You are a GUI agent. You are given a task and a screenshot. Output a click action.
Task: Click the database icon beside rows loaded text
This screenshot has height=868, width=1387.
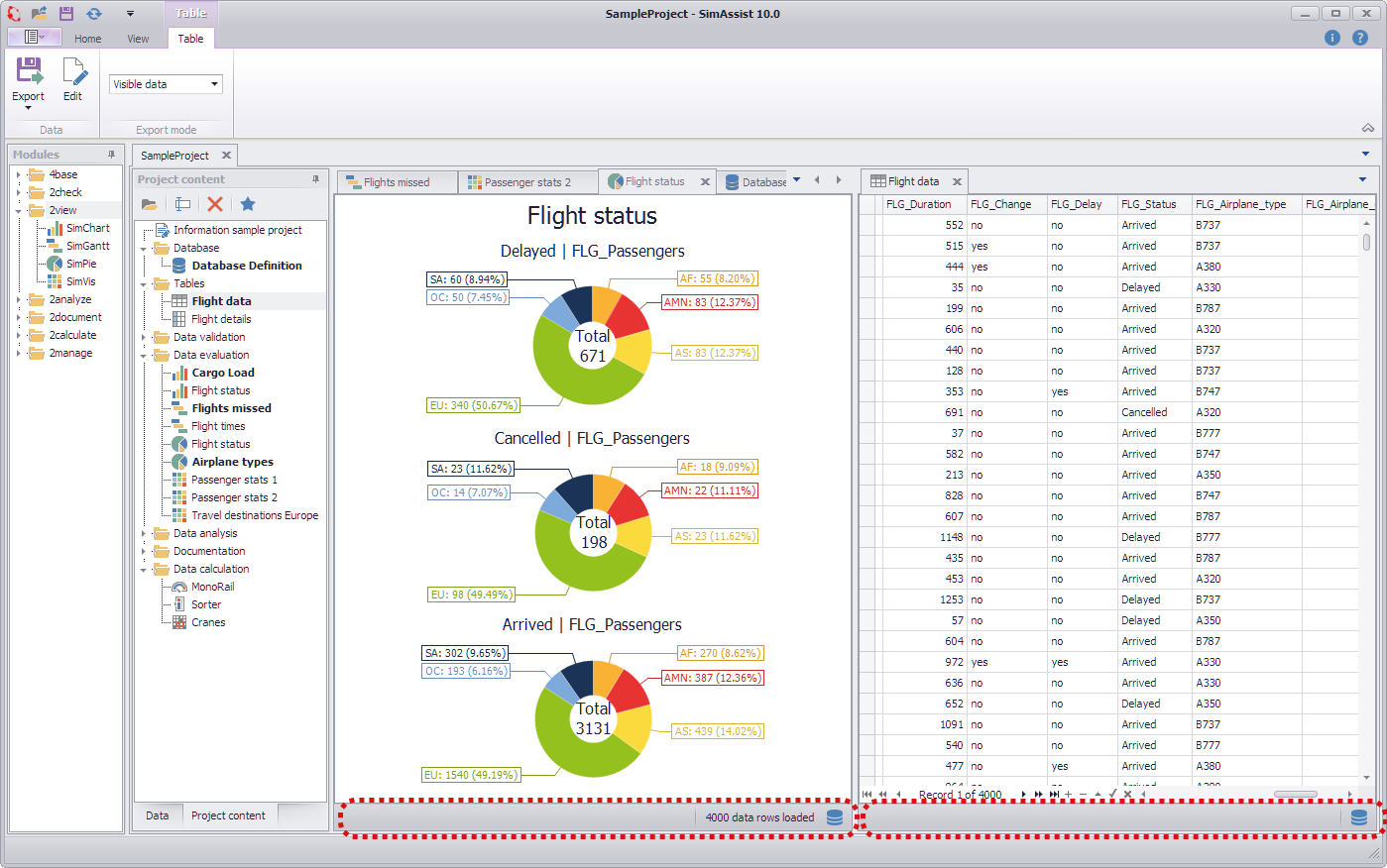click(x=835, y=817)
